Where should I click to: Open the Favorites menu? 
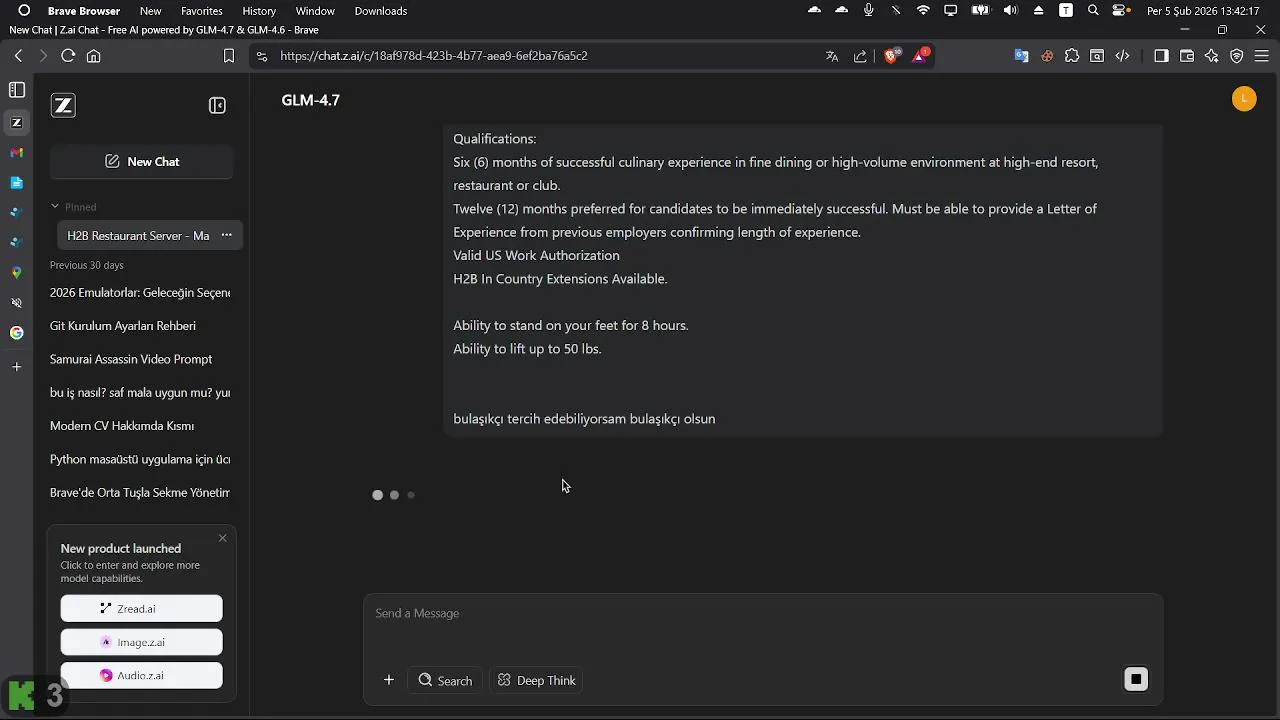click(x=202, y=11)
